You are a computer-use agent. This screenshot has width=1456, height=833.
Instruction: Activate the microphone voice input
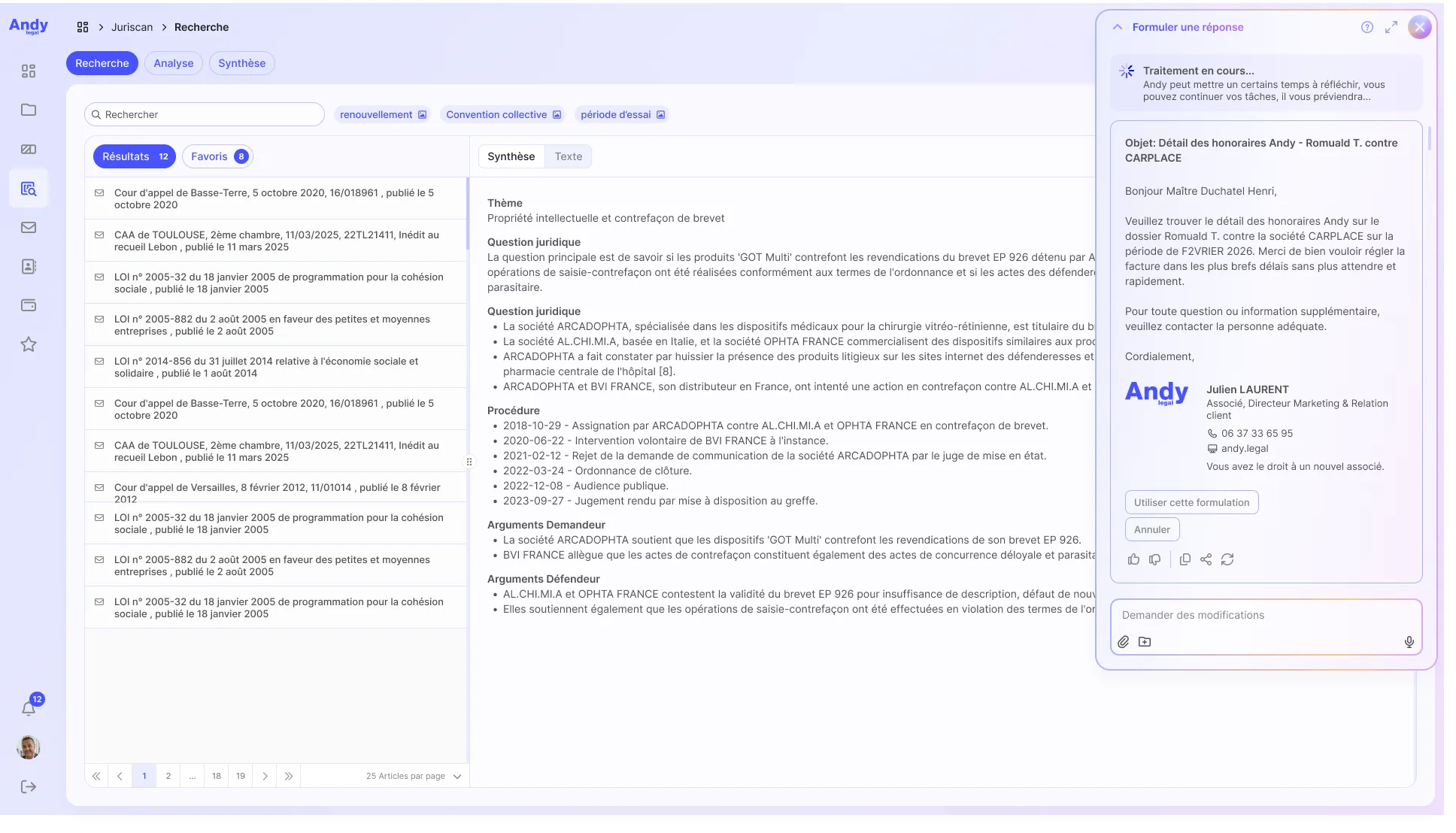[x=1409, y=642]
